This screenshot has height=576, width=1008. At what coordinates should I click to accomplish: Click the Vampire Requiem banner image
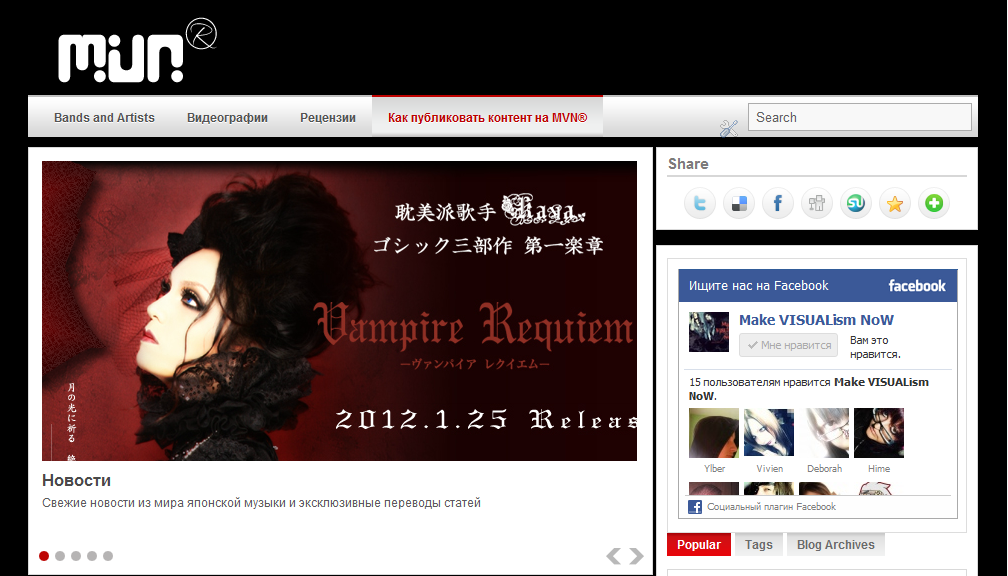click(339, 310)
